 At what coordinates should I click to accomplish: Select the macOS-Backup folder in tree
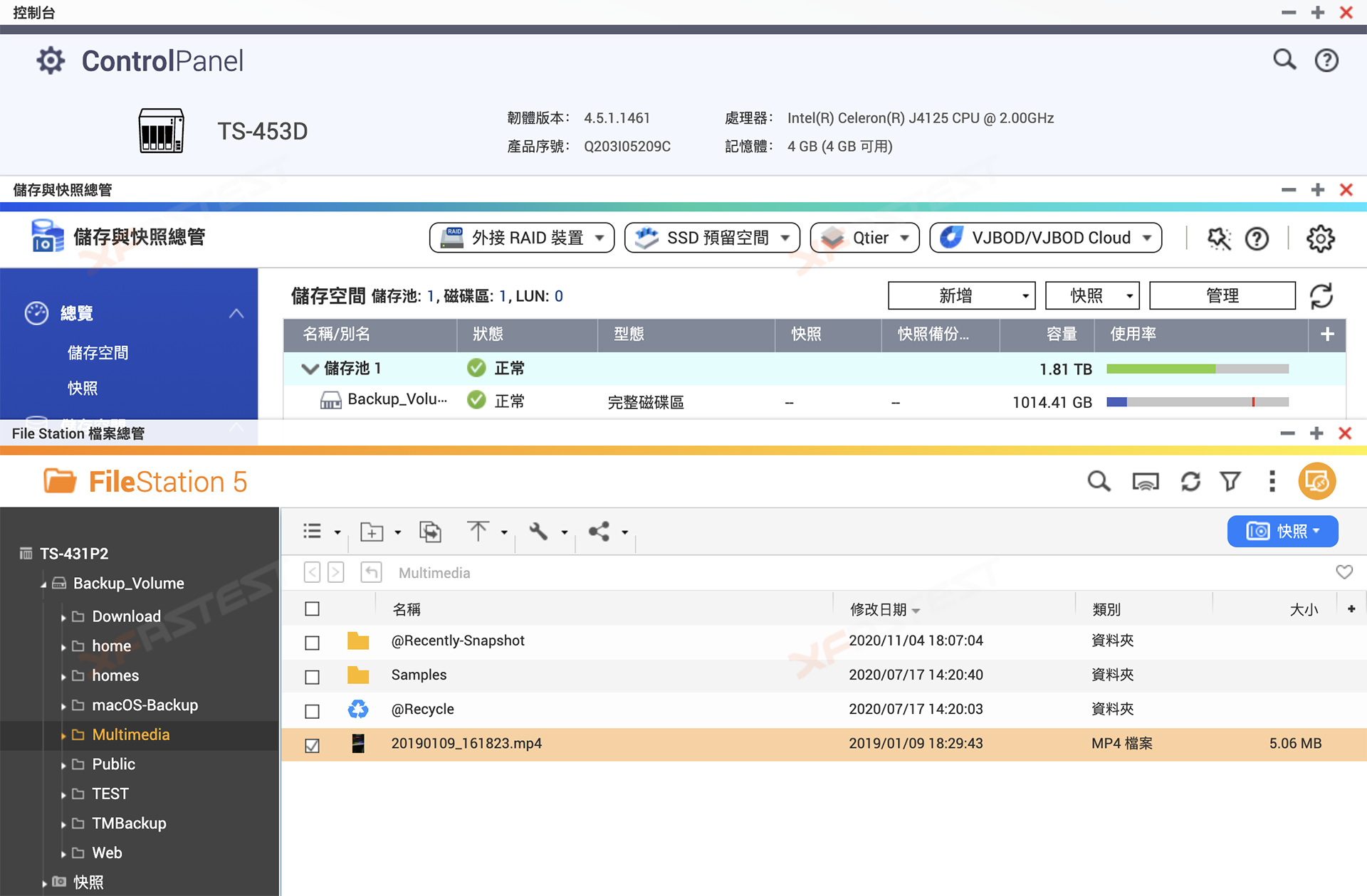coord(145,705)
